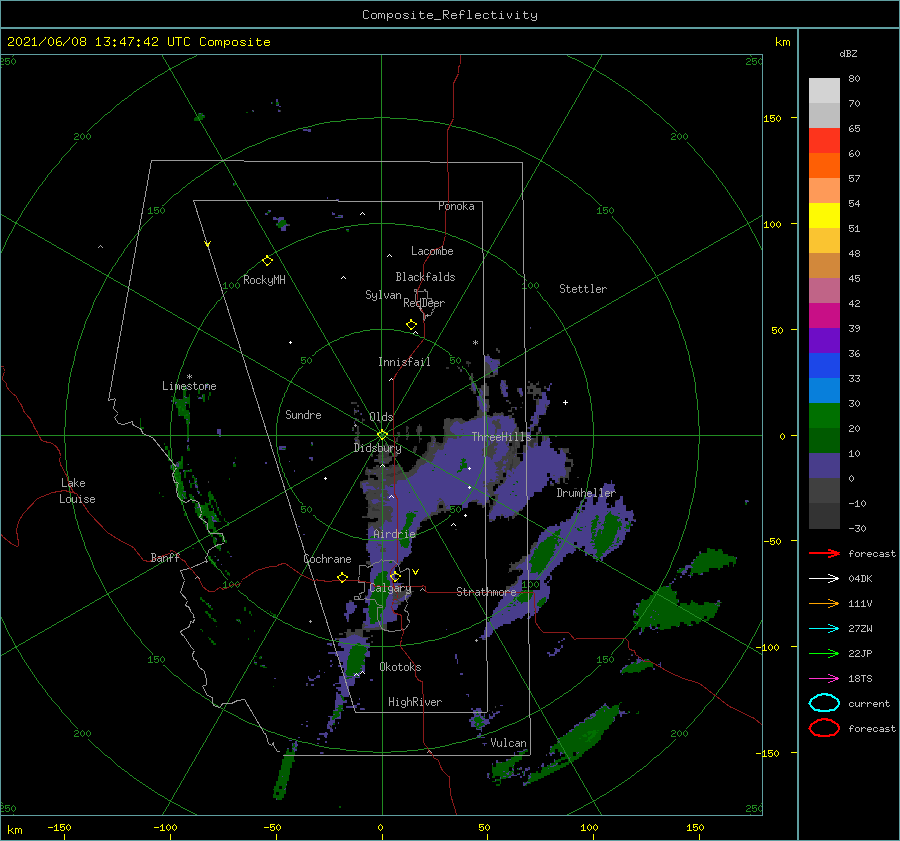Click the pink 45-42 dBZ color band
This screenshot has width=900, height=841.
click(824, 291)
